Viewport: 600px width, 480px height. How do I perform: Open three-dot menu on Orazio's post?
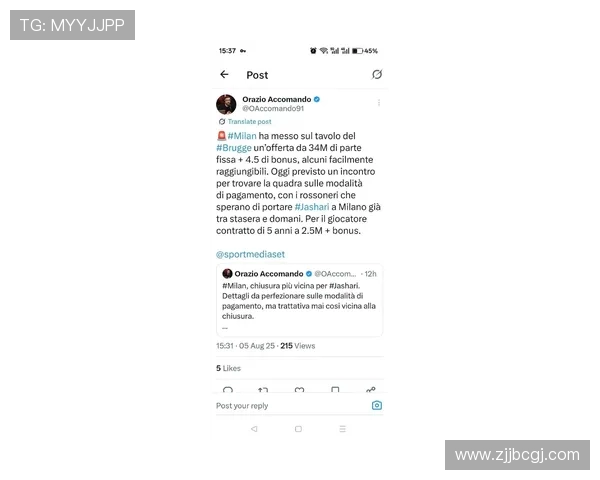[x=379, y=103]
